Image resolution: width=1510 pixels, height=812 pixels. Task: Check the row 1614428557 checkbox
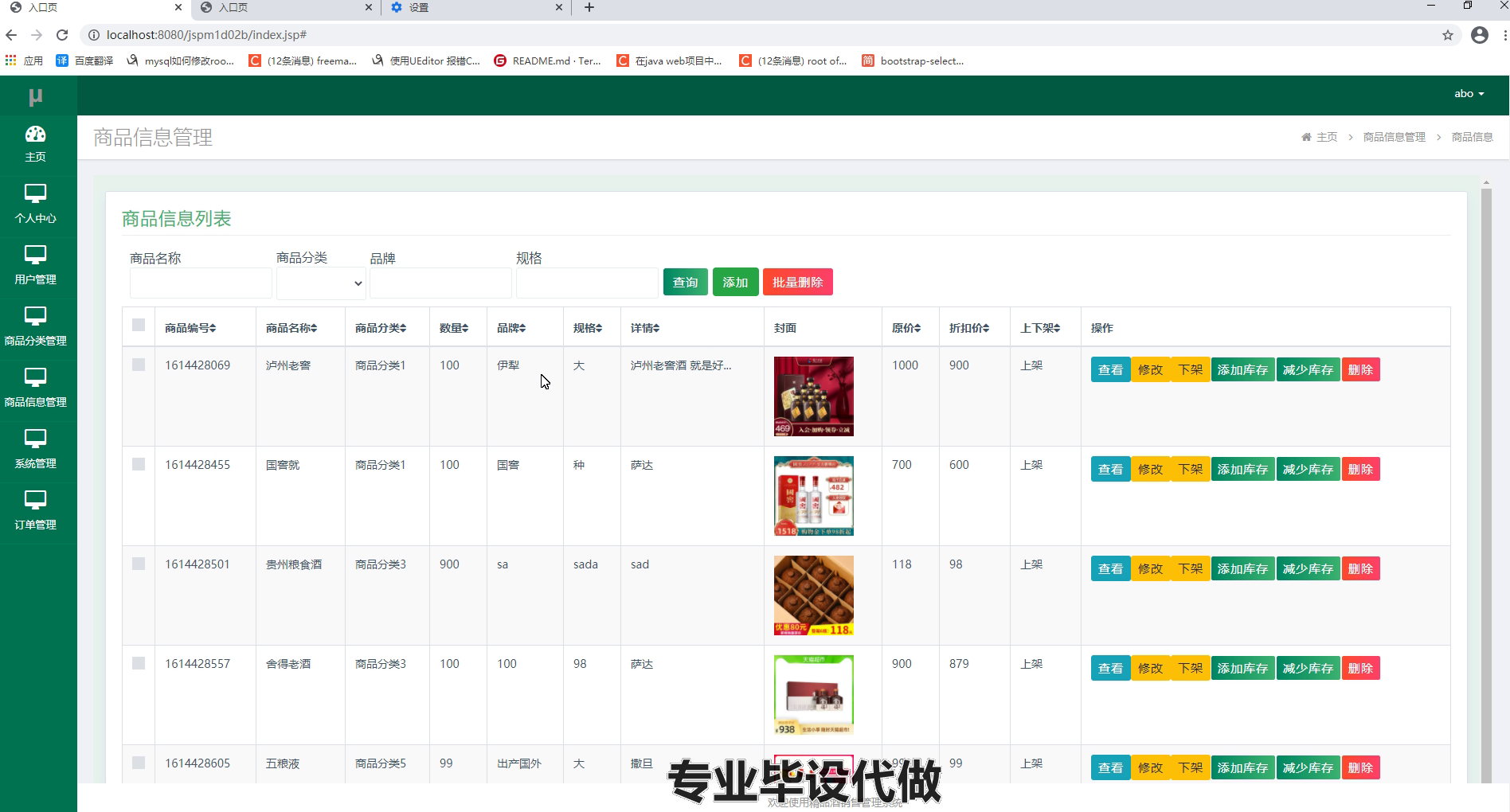[x=139, y=663]
